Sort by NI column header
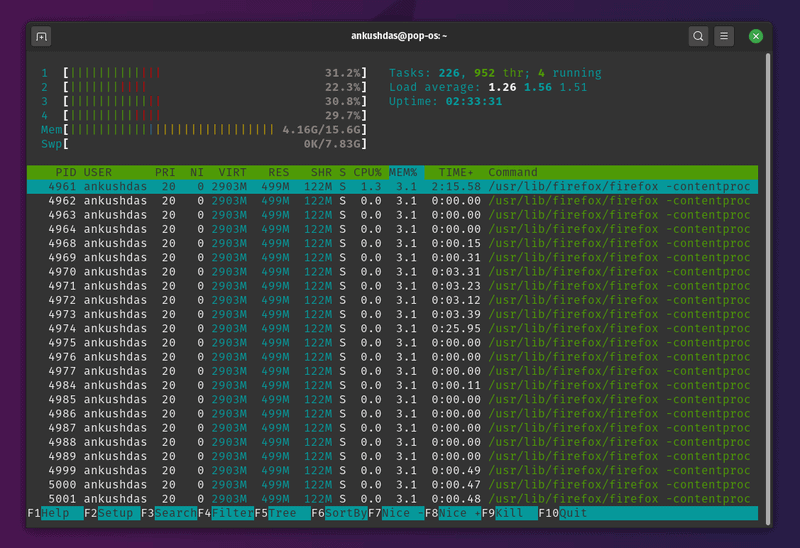The image size is (800, 548). (197, 172)
